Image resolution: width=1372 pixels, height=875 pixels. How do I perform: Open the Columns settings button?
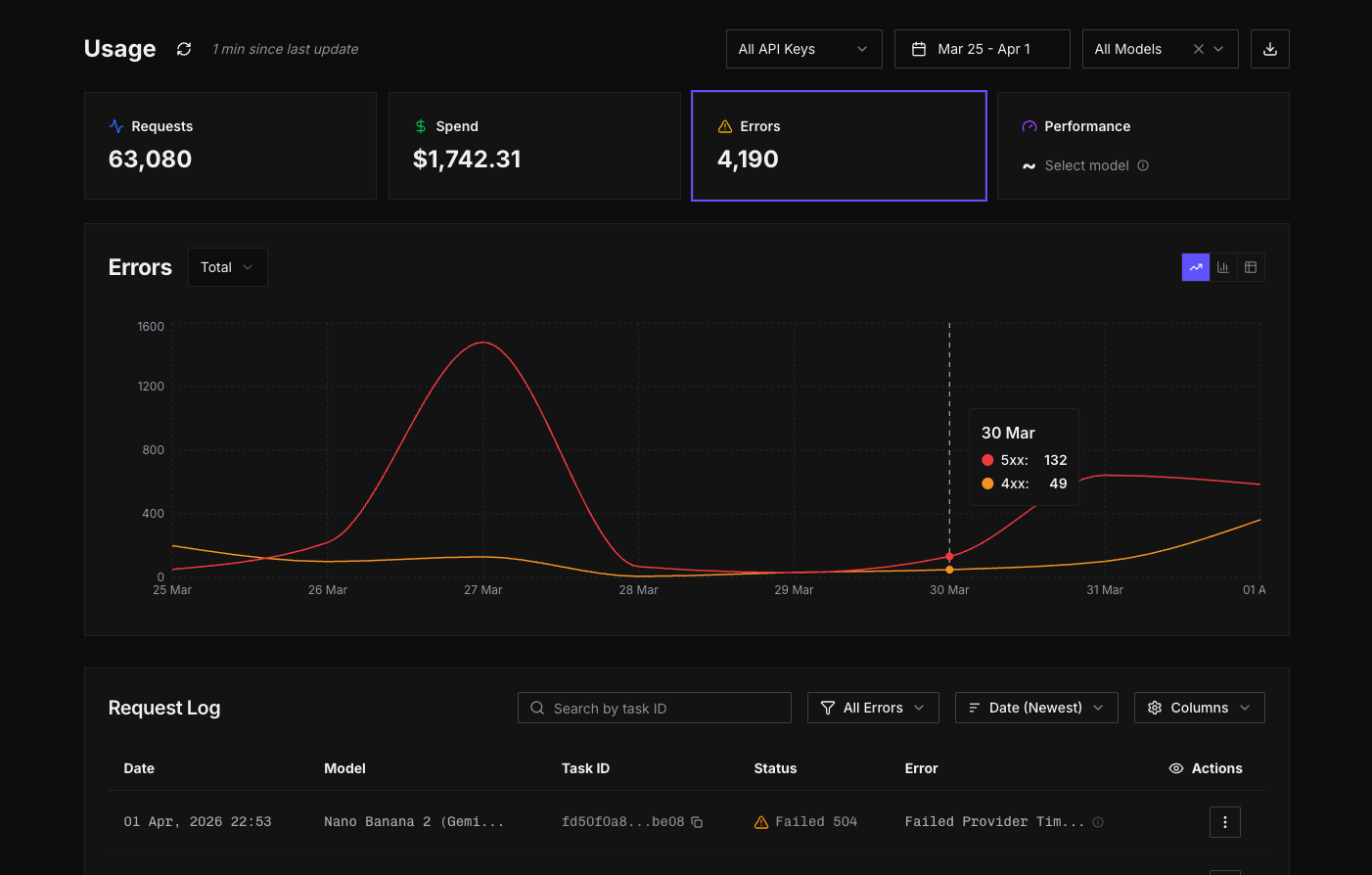(x=1199, y=708)
